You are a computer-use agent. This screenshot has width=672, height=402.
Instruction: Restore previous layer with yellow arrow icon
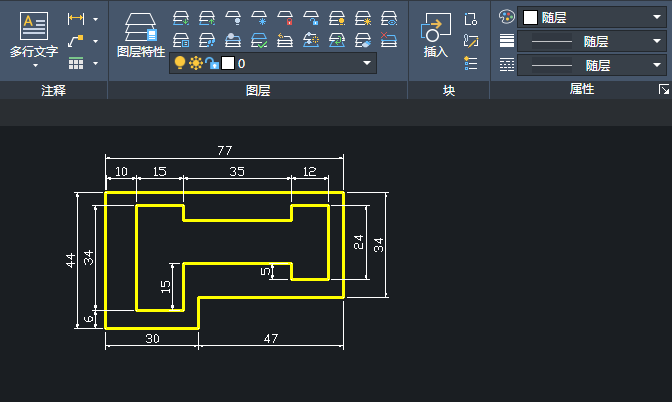point(285,40)
